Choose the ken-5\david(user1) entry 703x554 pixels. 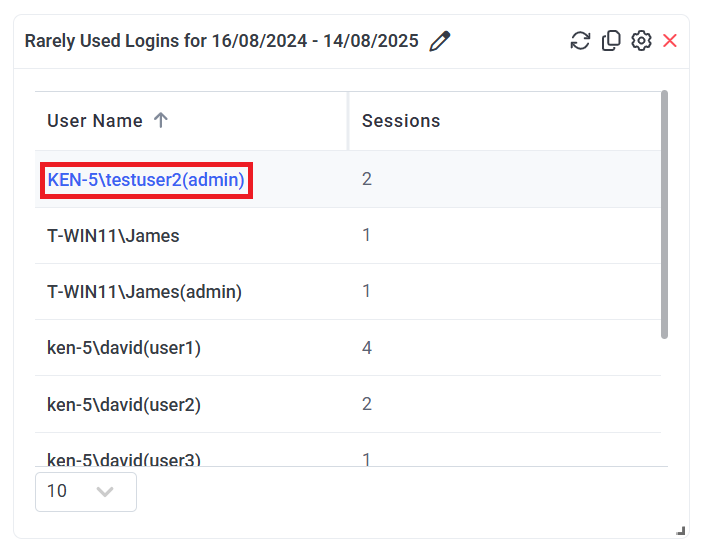(124, 348)
